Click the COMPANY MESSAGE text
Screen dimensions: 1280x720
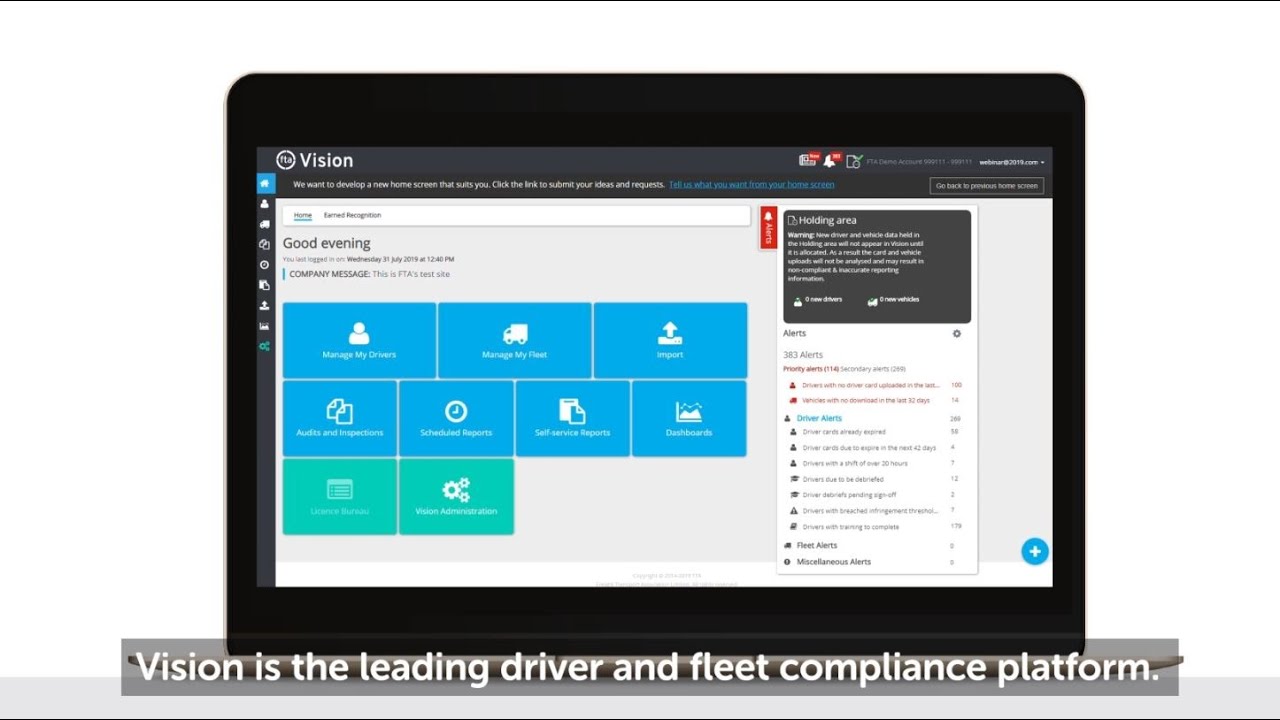(369, 274)
